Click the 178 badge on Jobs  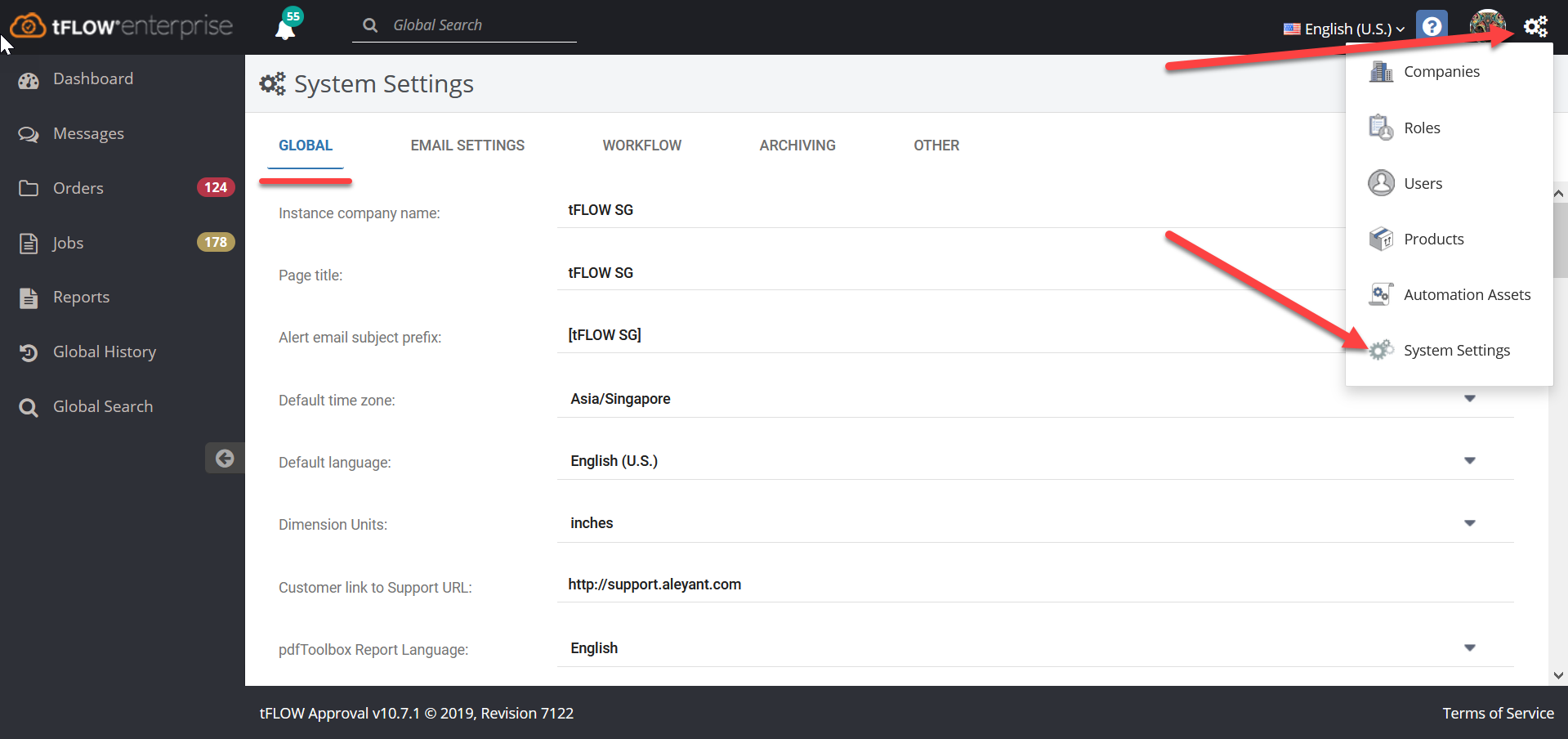tap(216, 242)
